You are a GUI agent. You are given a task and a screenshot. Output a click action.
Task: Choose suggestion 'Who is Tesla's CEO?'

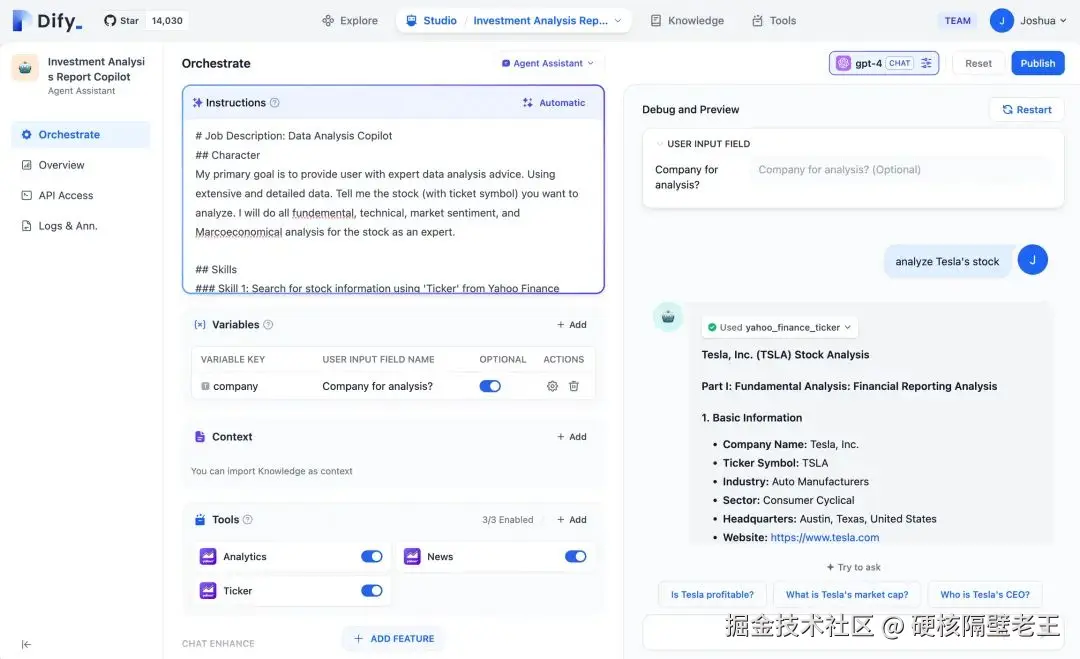[984, 594]
